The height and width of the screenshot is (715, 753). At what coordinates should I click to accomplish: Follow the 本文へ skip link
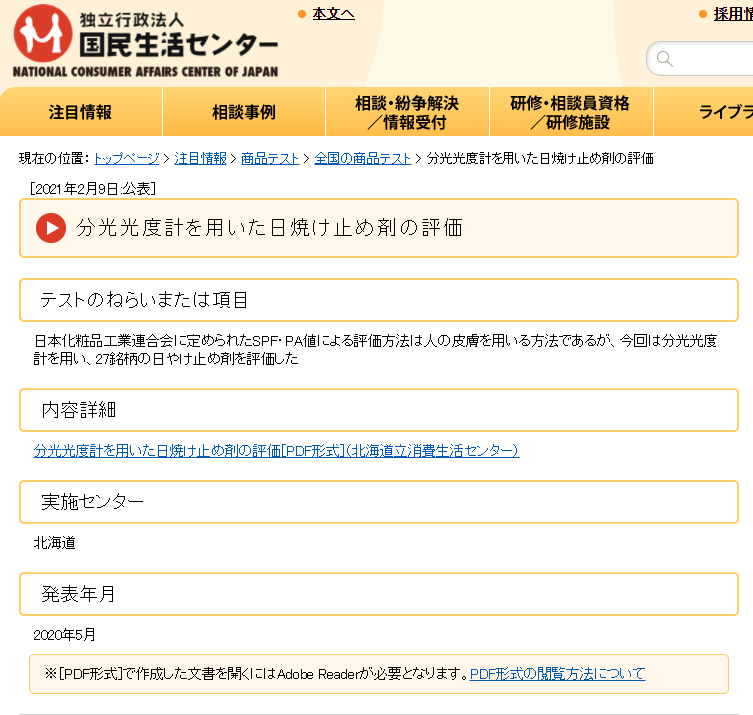[333, 14]
